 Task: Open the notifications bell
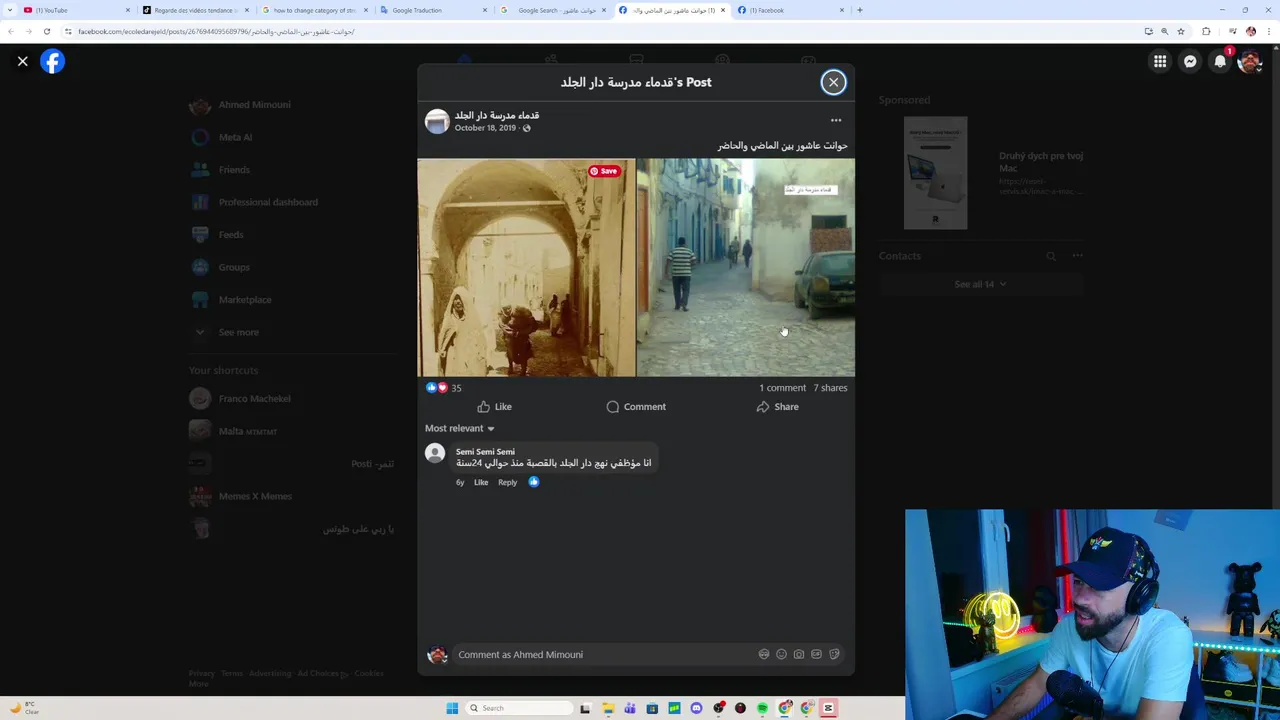[x=1220, y=61]
